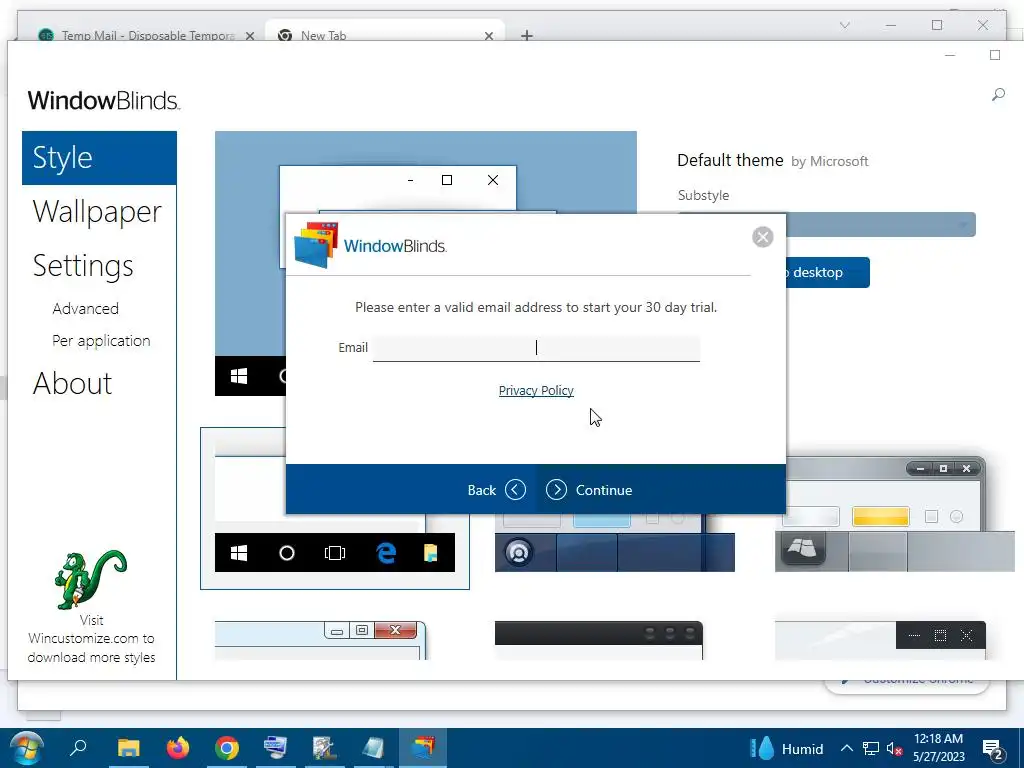The width and height of the screenshot is (1024, 768).
Task: Expand the Substyle dropdown
Action: click(x=827, y=225)
